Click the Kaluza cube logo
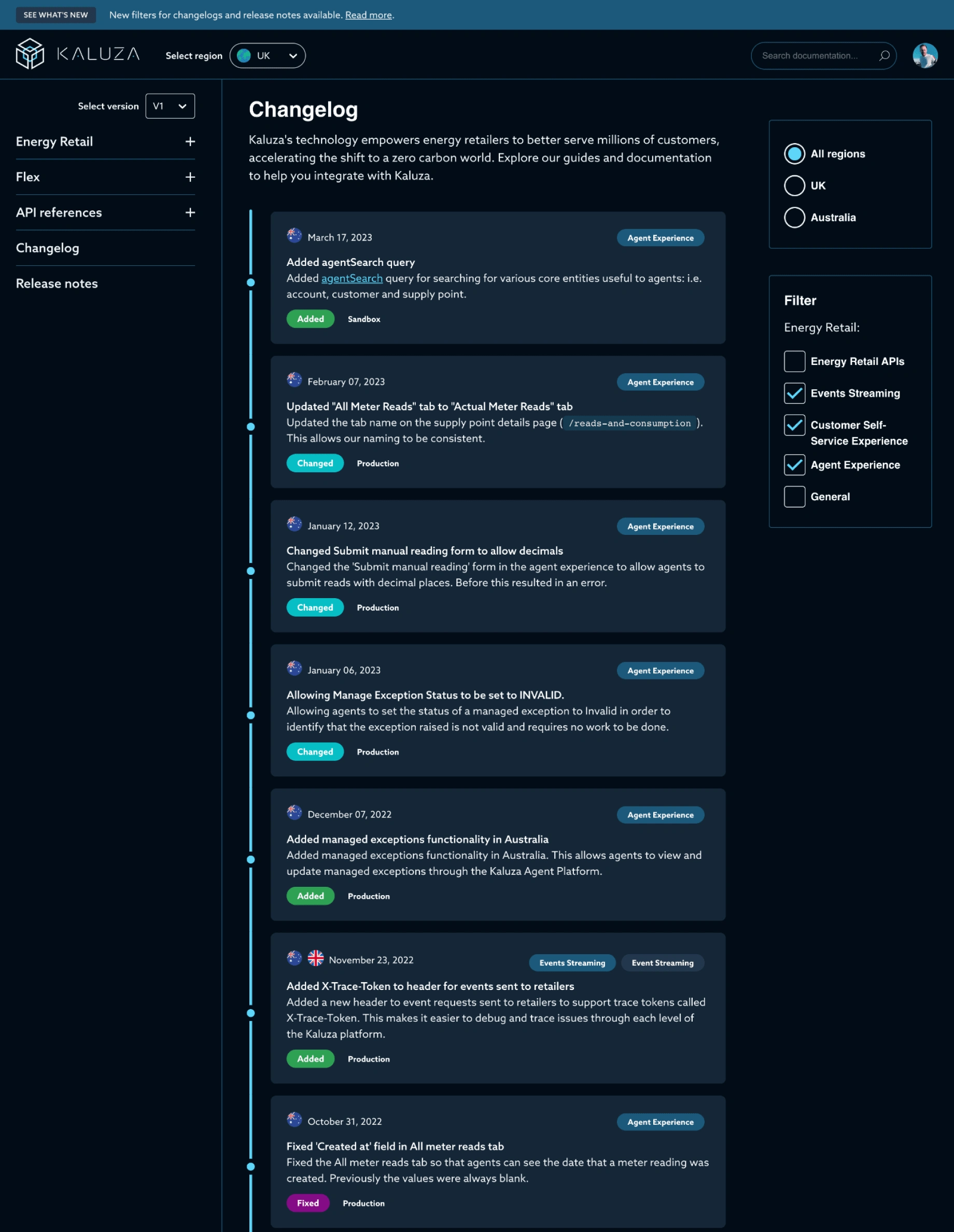The image size is (954, 1232). (x=30, y=54)
